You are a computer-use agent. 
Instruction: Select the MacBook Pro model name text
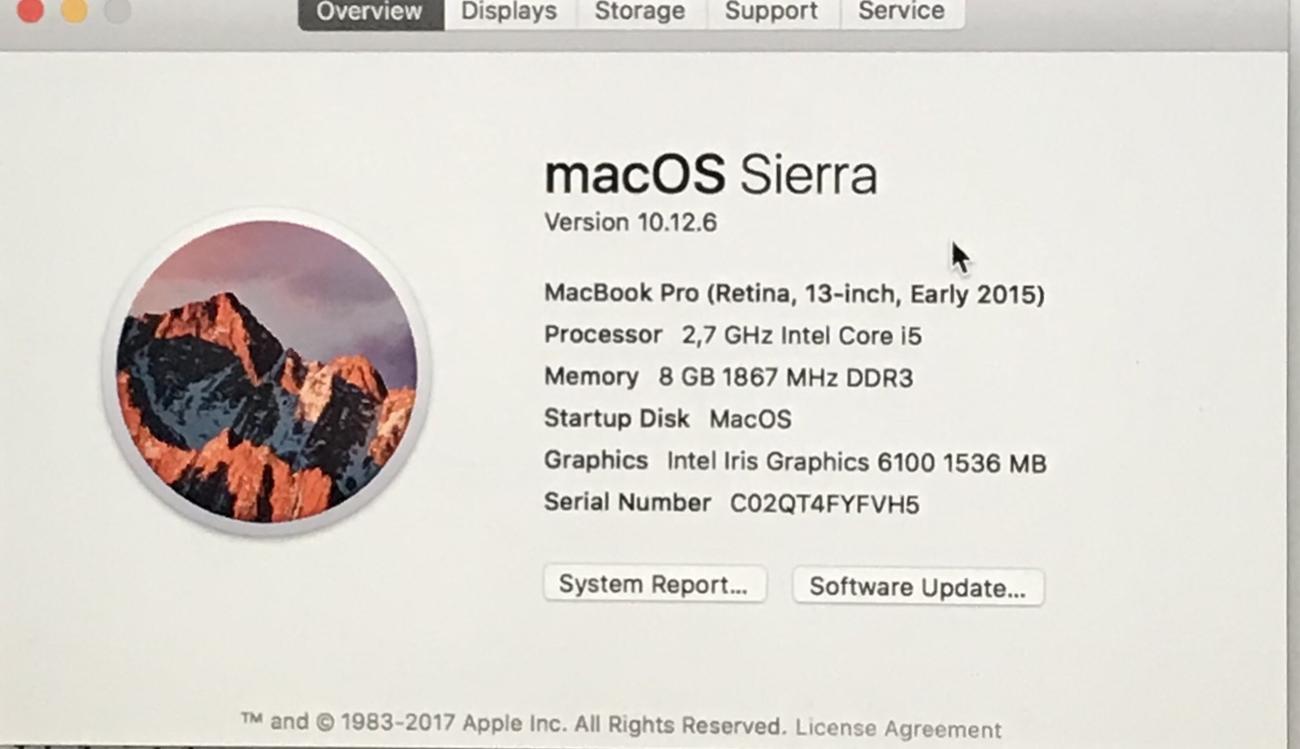[x=794, y=295]
